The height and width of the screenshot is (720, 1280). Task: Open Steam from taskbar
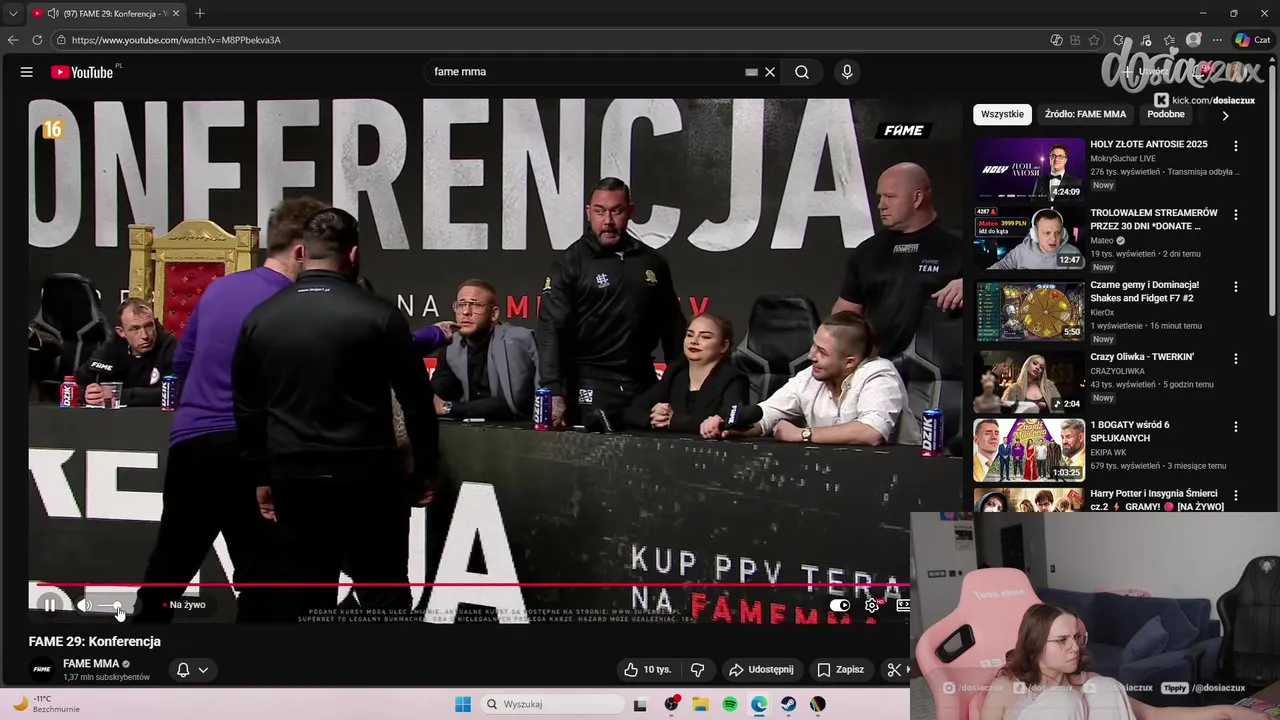789,704
